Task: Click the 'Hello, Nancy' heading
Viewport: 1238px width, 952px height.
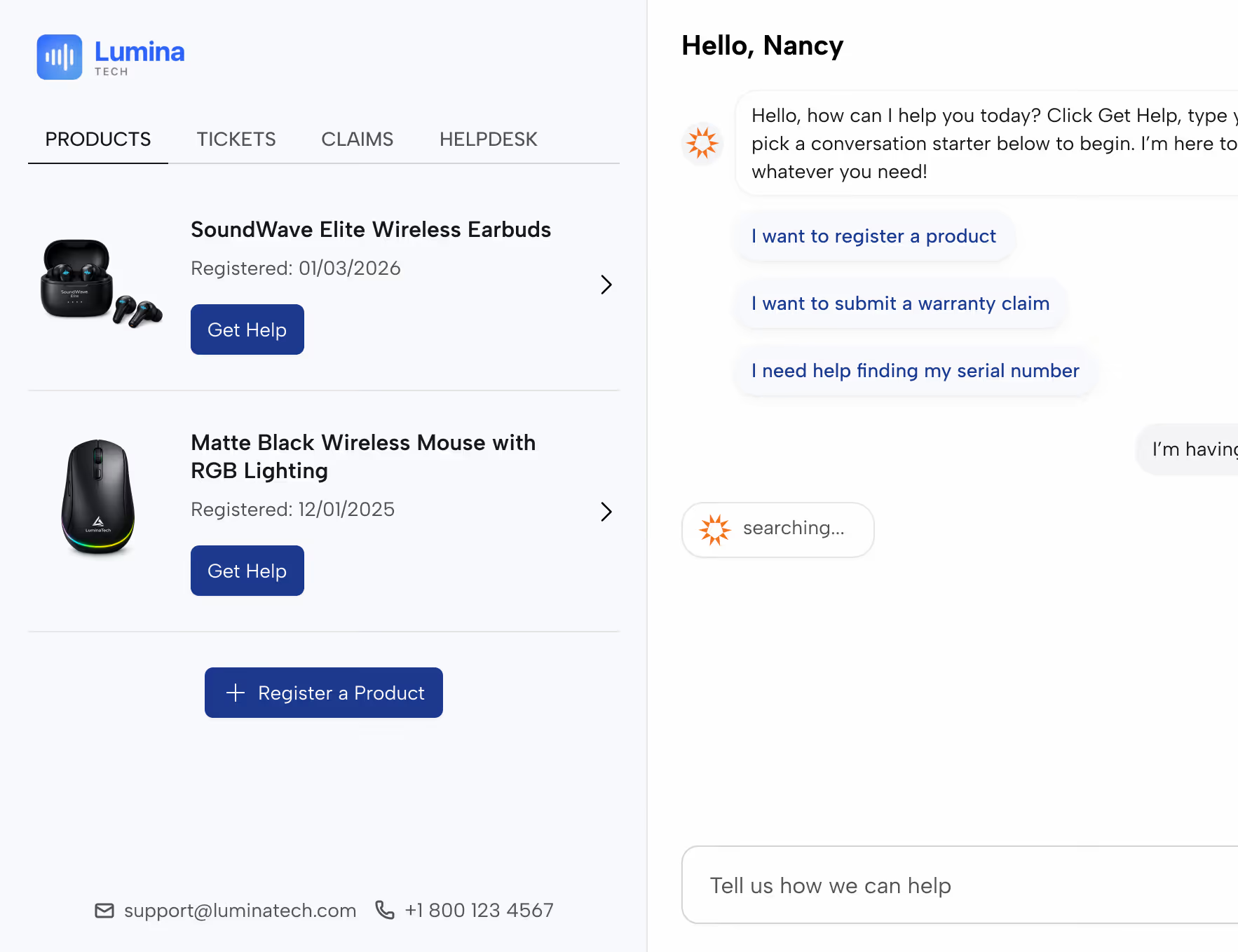Action: 763,46
